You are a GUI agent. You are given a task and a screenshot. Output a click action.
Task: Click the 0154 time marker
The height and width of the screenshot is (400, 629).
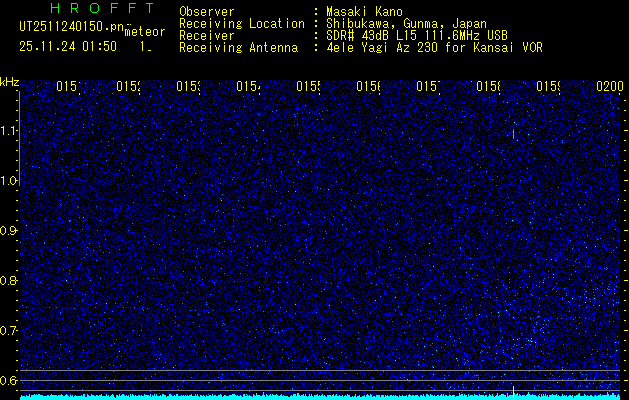tap(248, 86)
